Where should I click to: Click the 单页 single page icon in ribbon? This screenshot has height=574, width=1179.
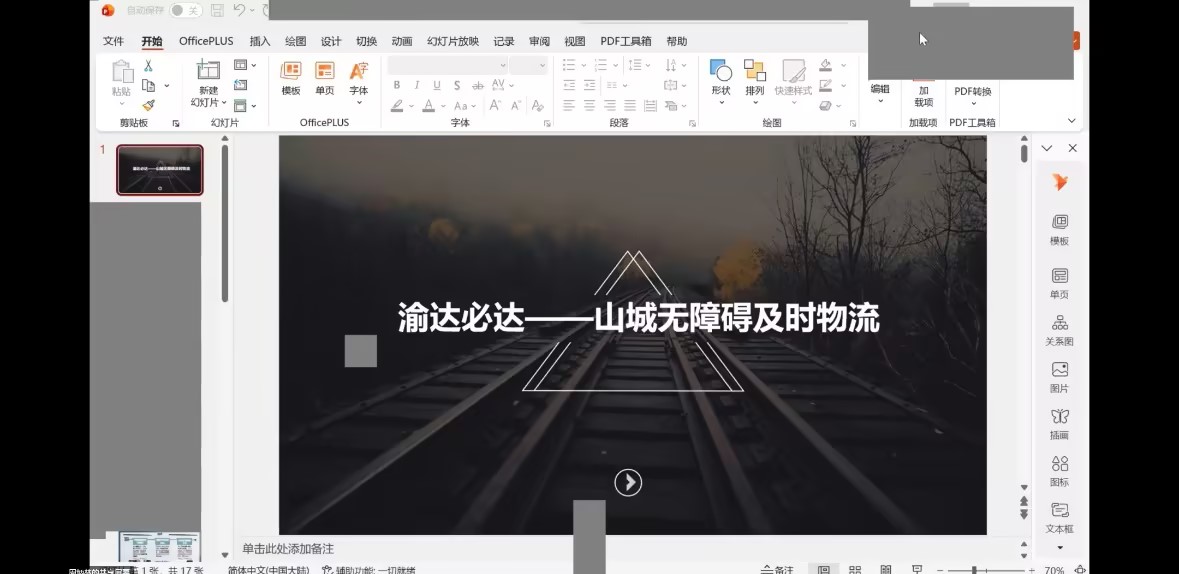coord(325,77)
